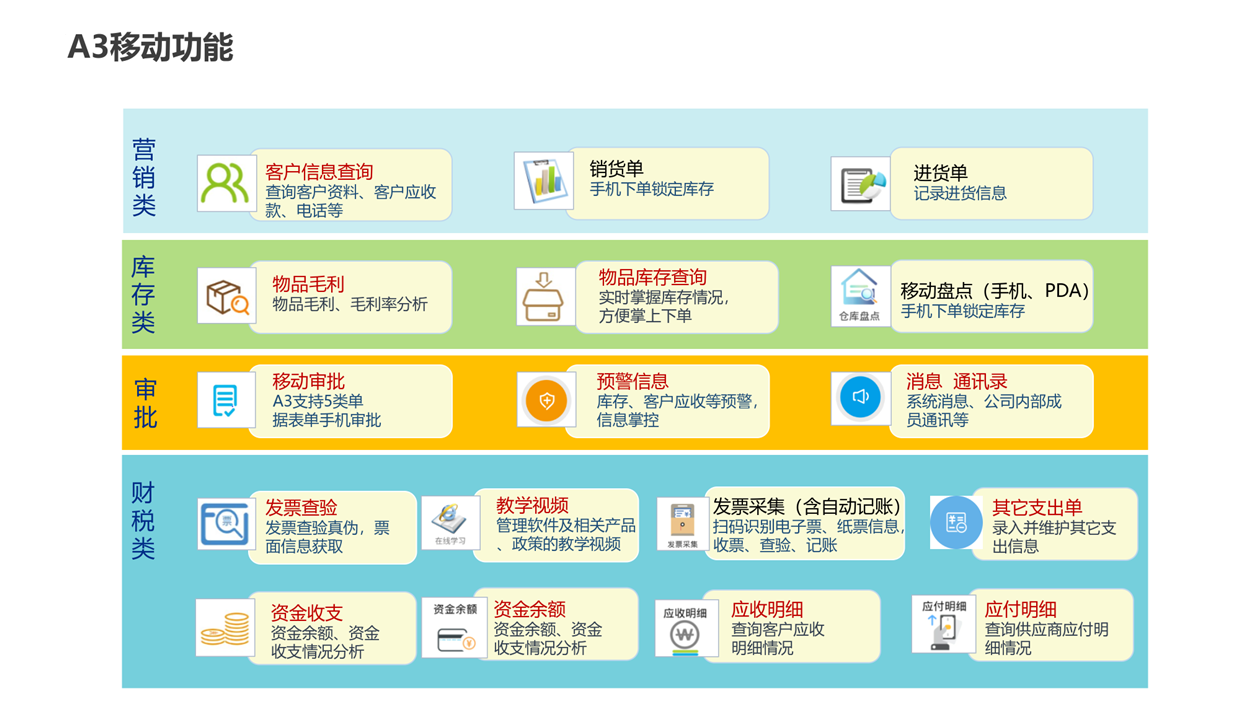
Task: Click the 资金收支 gold coins icon
Action: pyautogui.click(x=225, y=628)
